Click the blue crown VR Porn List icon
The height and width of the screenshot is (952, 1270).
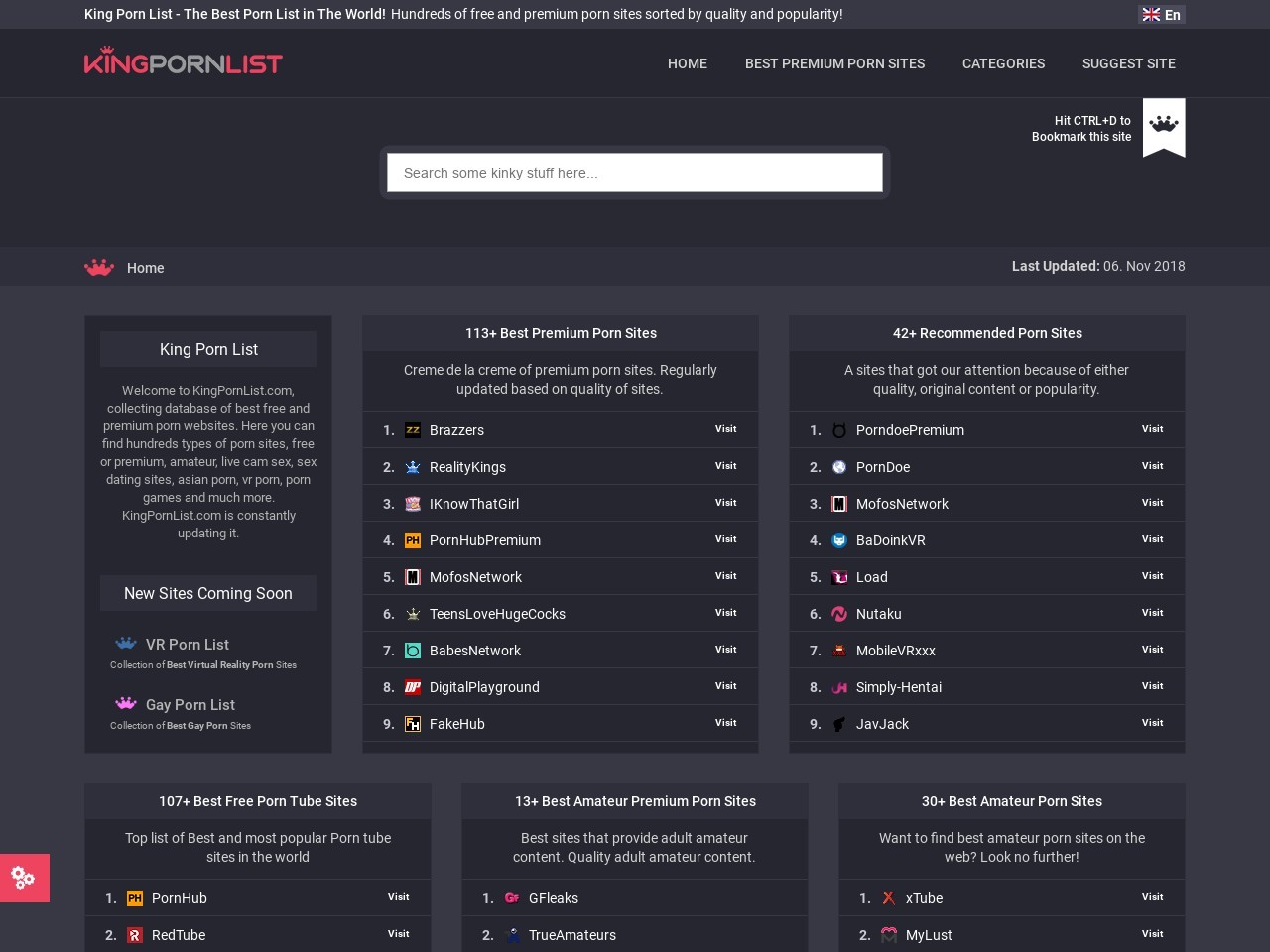click(126, 643)
